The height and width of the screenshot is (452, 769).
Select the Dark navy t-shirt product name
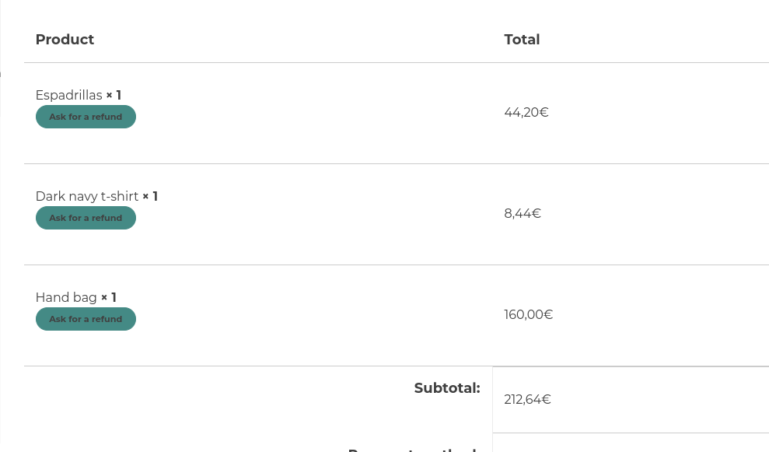click(86, 196)
